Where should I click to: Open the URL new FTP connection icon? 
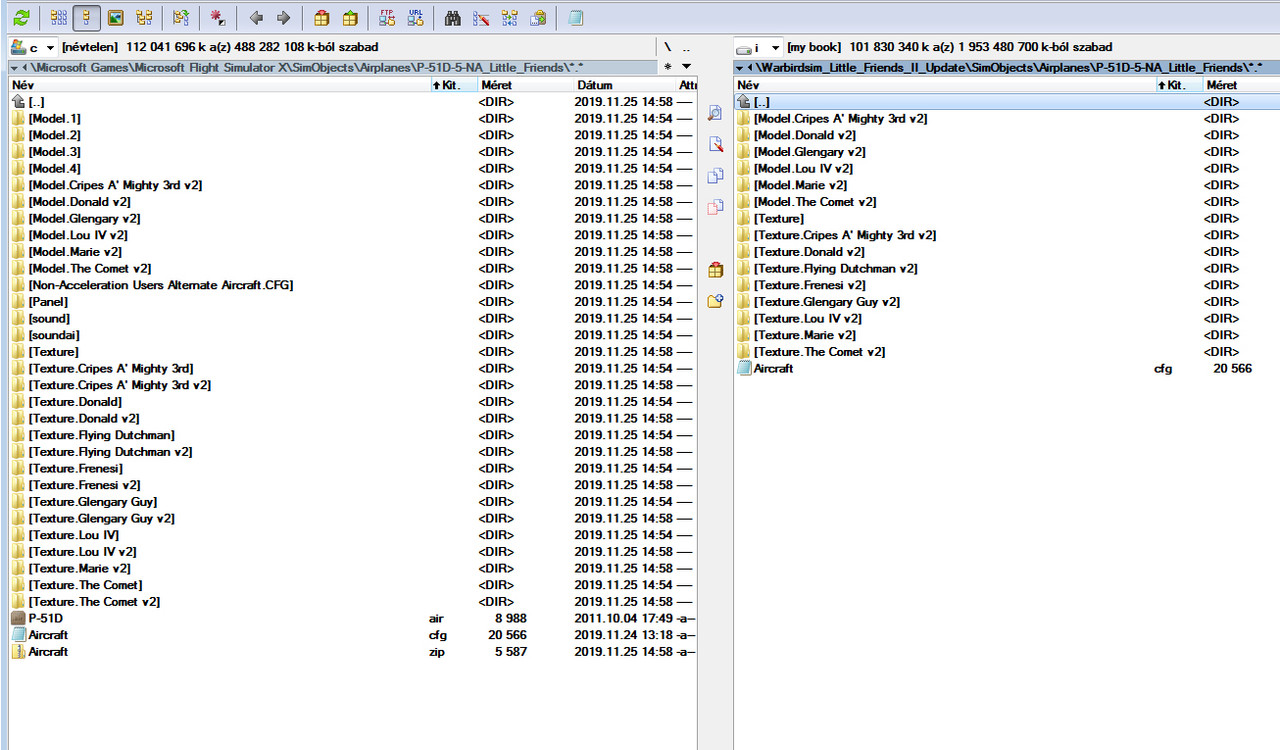point(415,17)
